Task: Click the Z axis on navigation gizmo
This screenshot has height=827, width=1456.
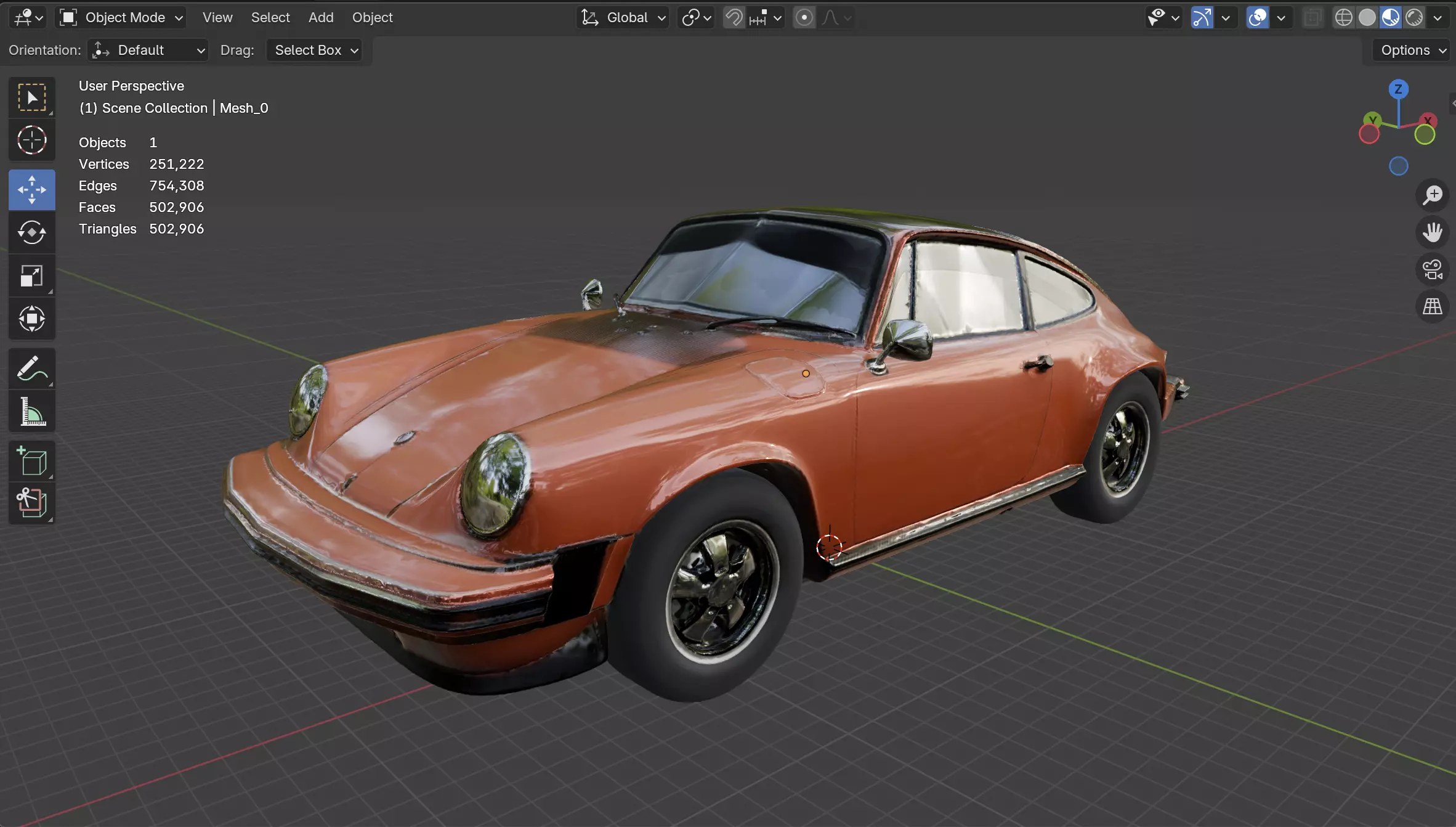Action: [1398, 89]
